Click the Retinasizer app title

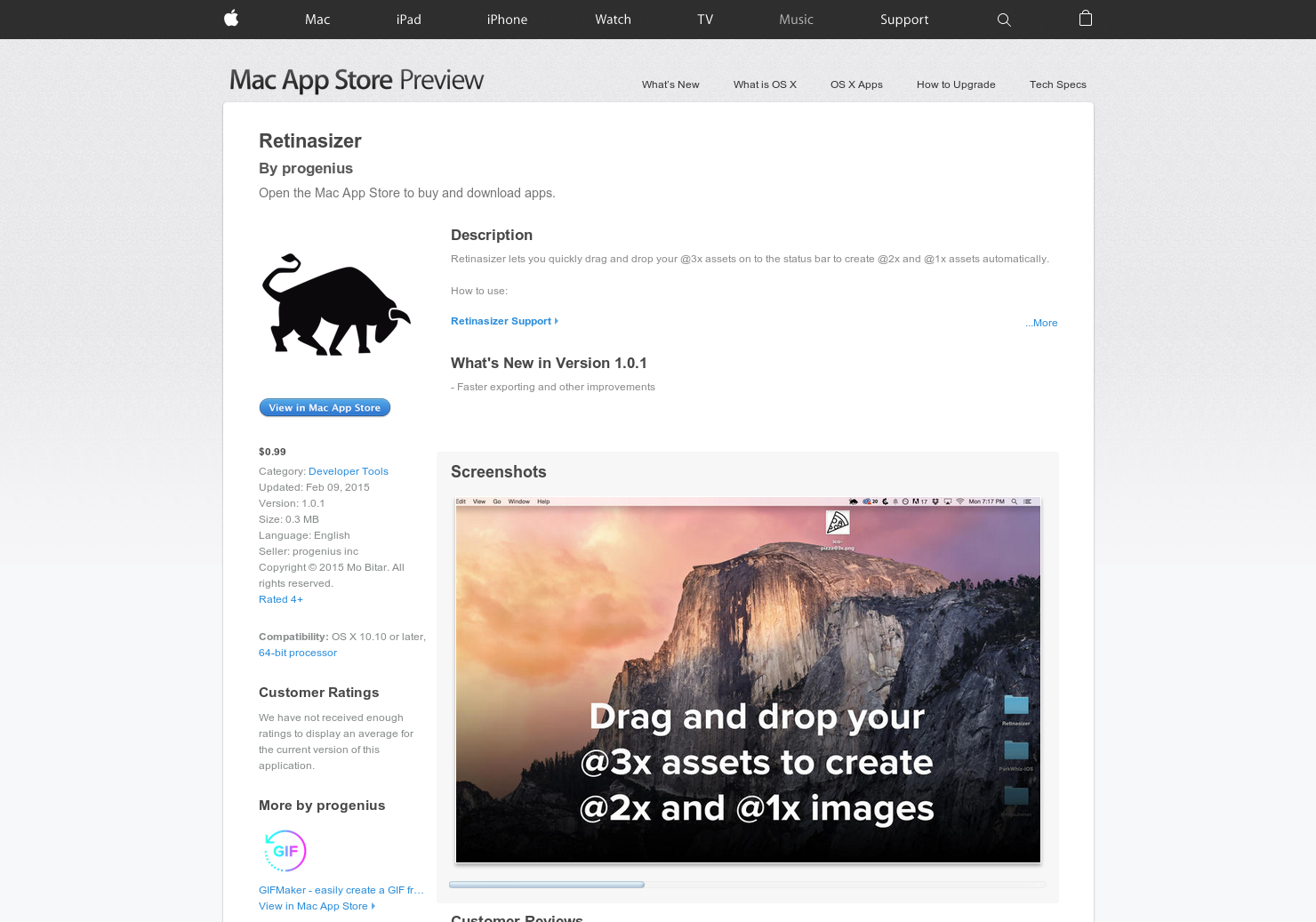[x=310, y=140]
